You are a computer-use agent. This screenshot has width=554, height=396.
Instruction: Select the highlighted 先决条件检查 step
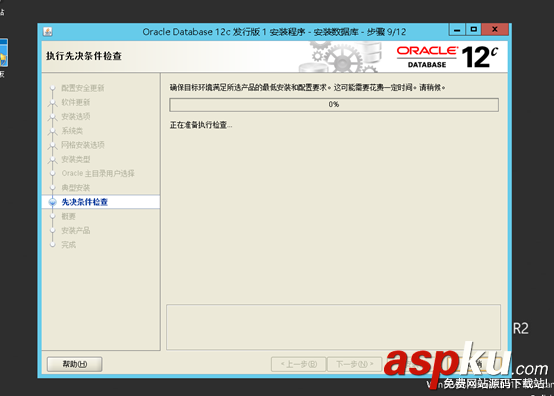point(84,202)
